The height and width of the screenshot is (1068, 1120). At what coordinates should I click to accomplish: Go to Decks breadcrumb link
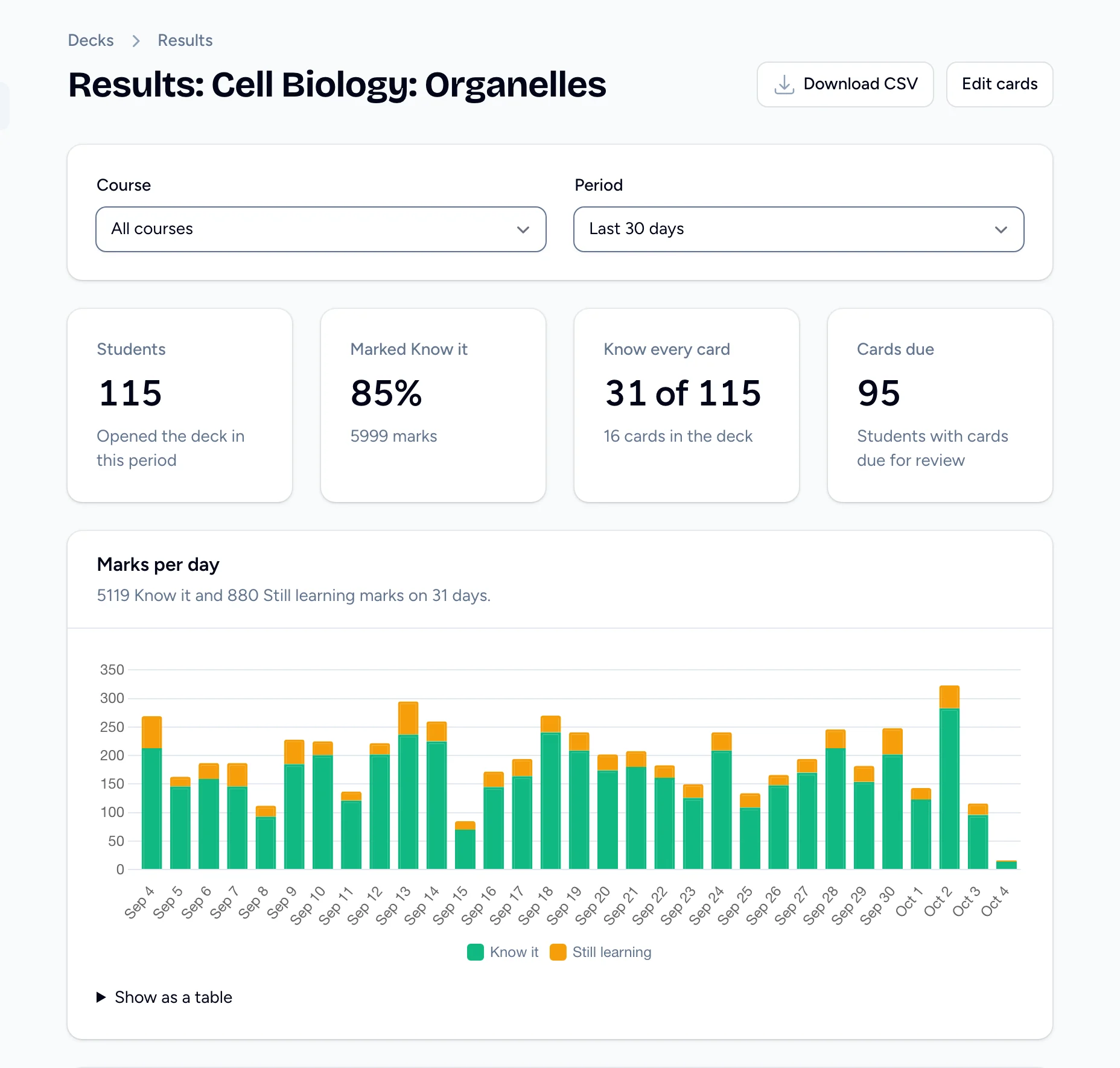(91, 40)
